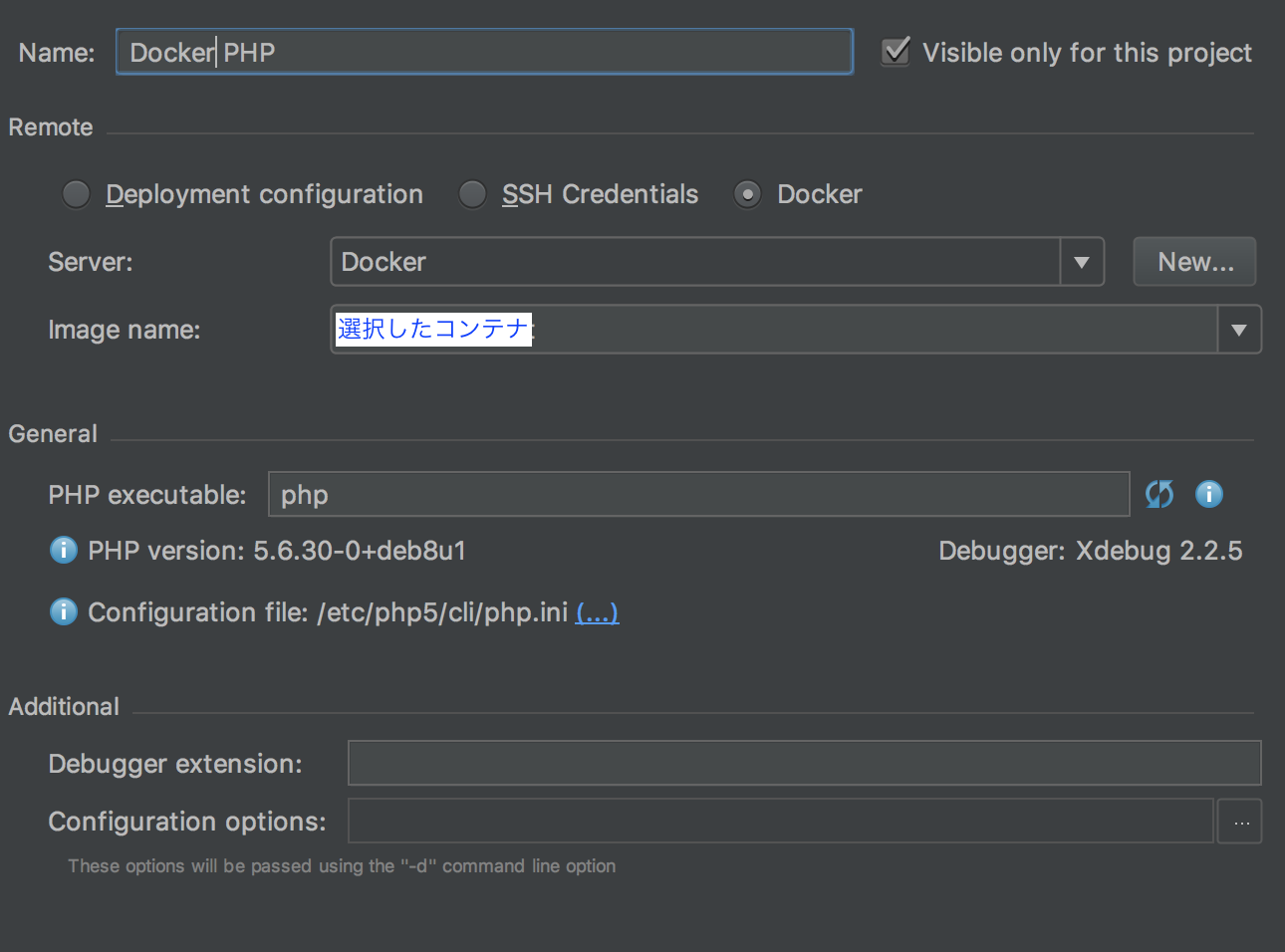Open the Server dropdown arrow
The width and height of the screenshot is (1285, 952).
[1082, 261]
